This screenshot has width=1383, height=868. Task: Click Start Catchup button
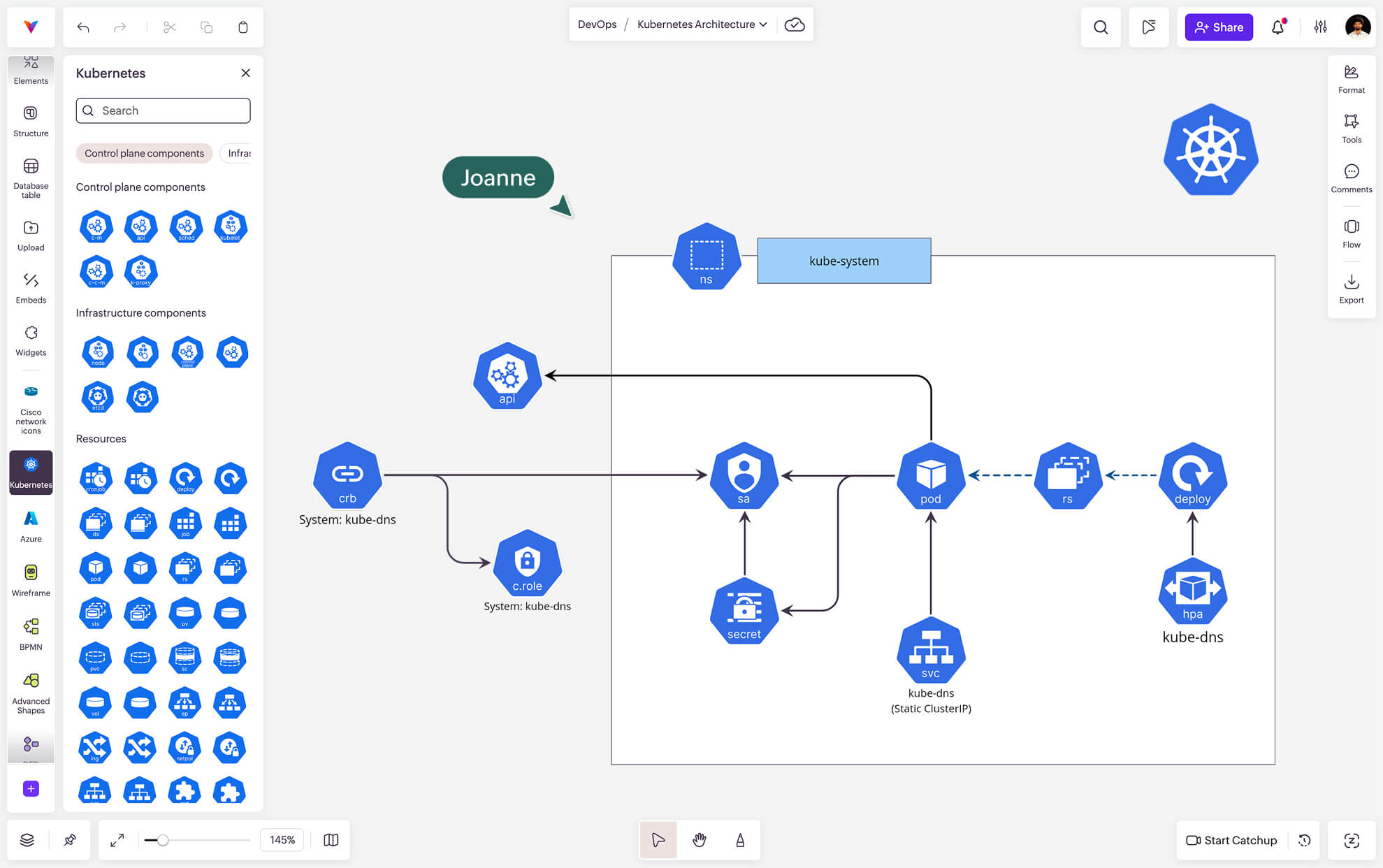[x=1231, y=840]
